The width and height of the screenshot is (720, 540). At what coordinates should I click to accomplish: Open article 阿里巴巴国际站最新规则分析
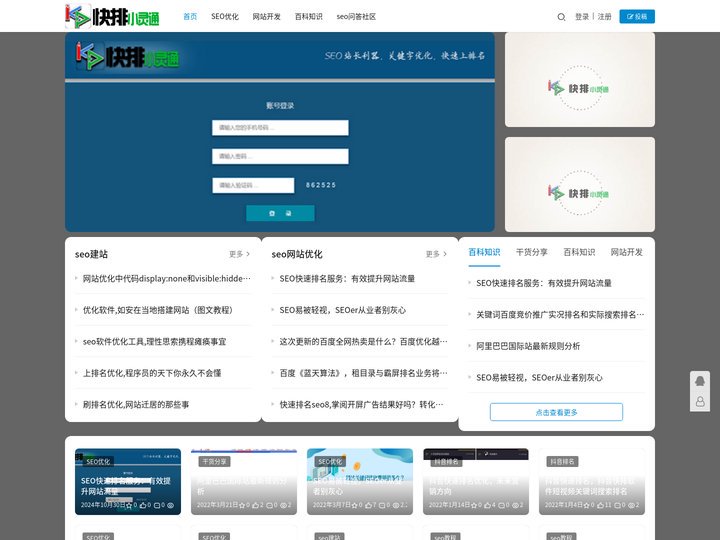click(528, 346)
